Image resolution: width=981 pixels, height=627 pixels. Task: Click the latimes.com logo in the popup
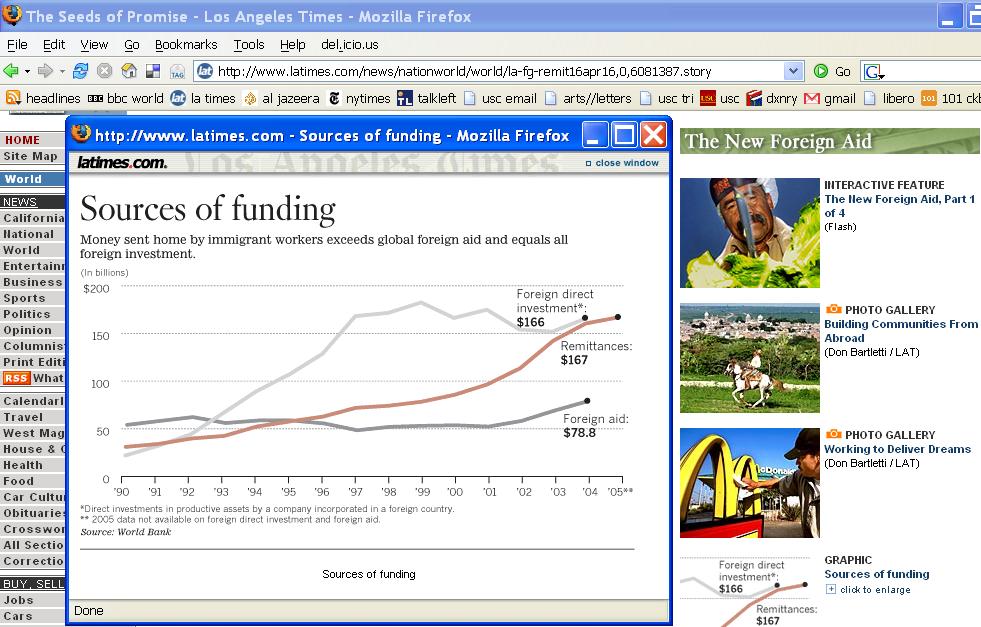click(x=122, y=163)
